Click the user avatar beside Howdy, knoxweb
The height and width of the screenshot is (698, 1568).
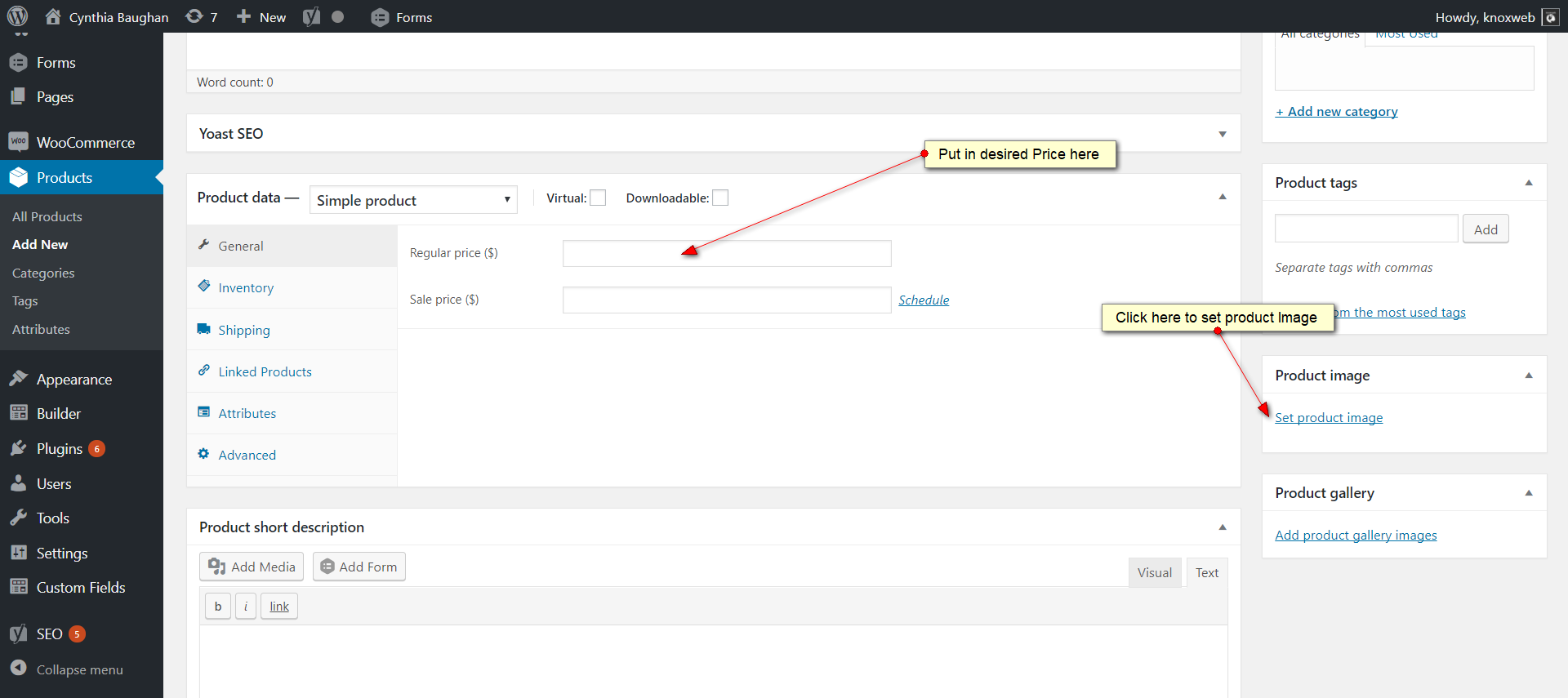coord(1550,17)
